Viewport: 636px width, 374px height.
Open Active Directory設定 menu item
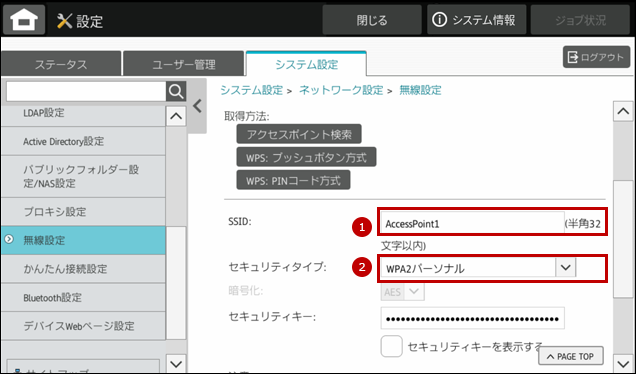point(83,141)
